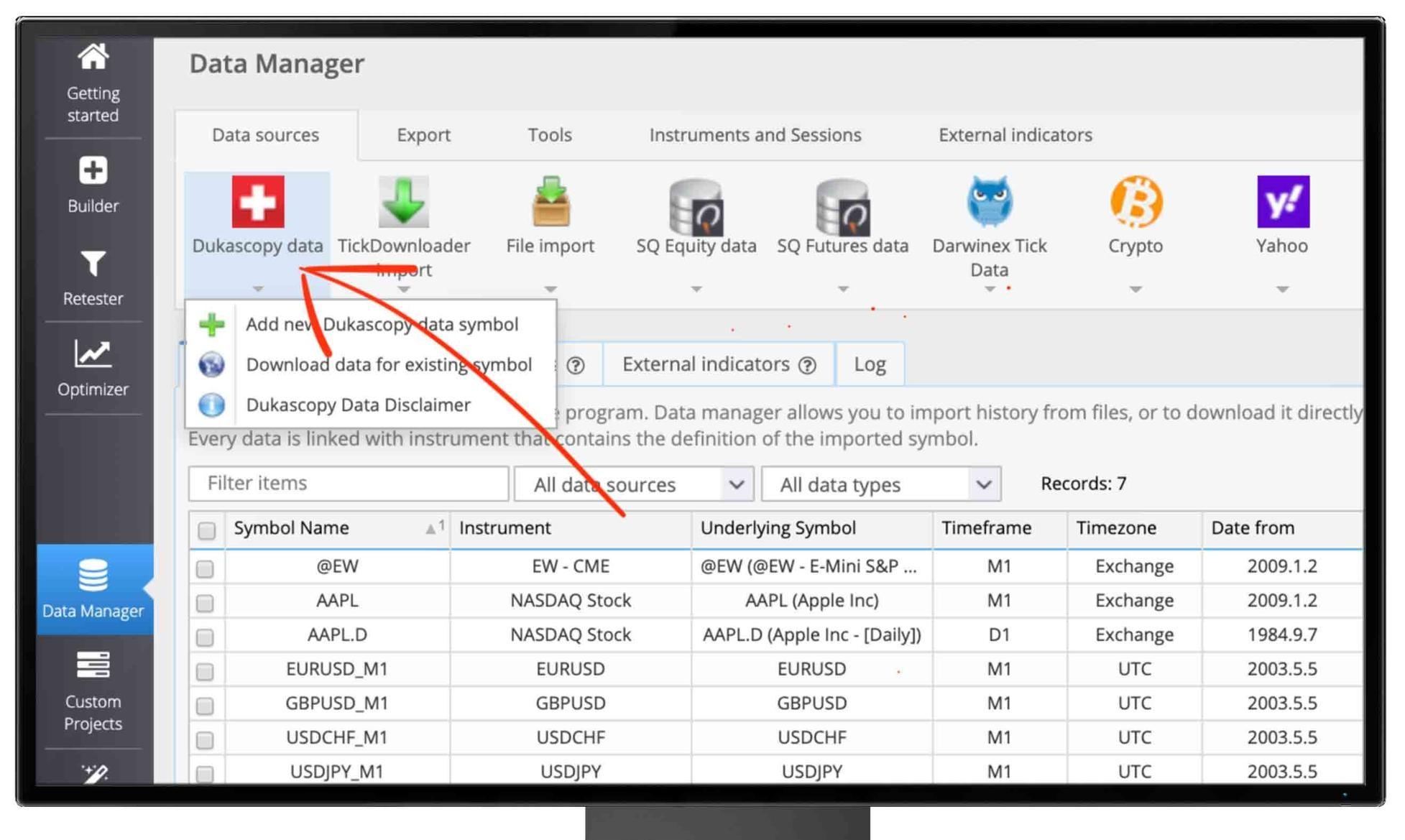Image resolution: width=1405 pixels, height=840 pixels.
Task: Open the All data sources dropdown
Action: coord(634,484)
